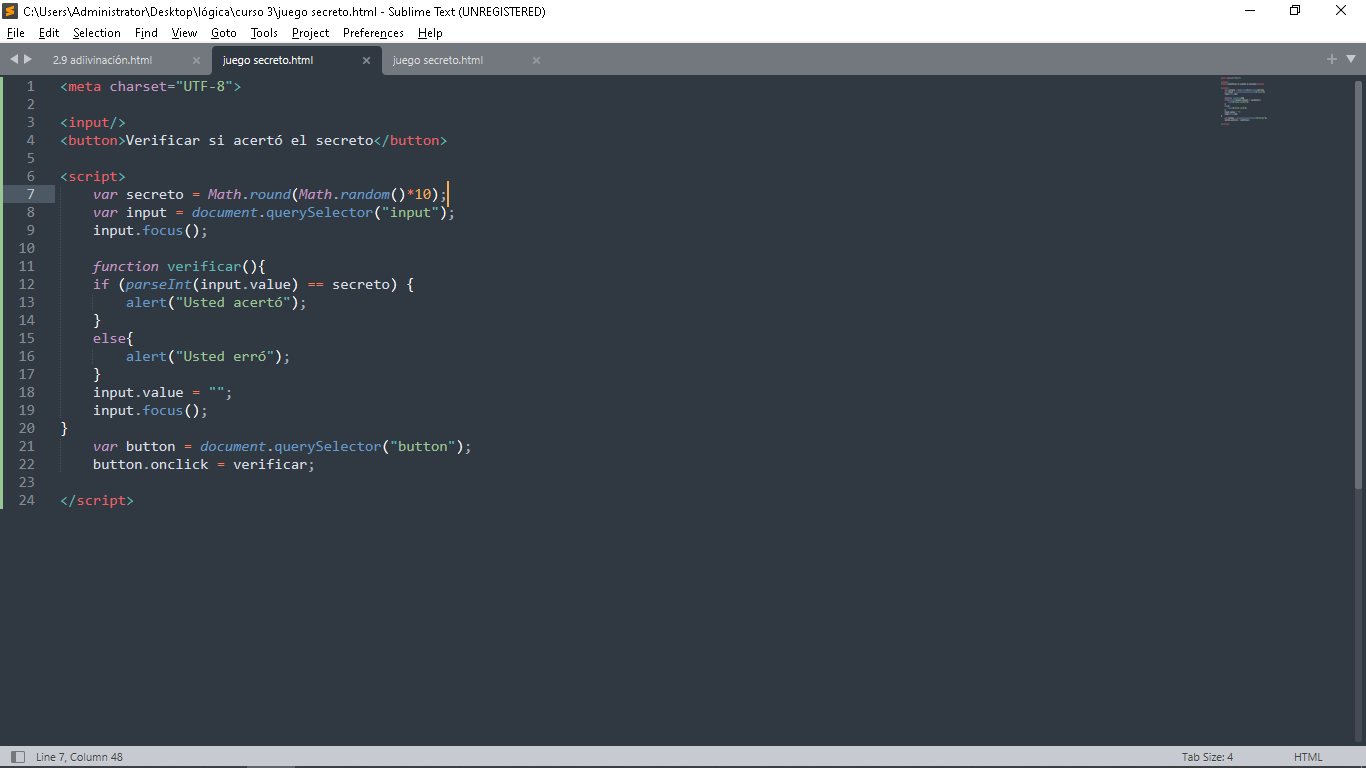1366x768 pixels.
Task: Switch to the third juego secreto.html tab
Action: (438, 60)
